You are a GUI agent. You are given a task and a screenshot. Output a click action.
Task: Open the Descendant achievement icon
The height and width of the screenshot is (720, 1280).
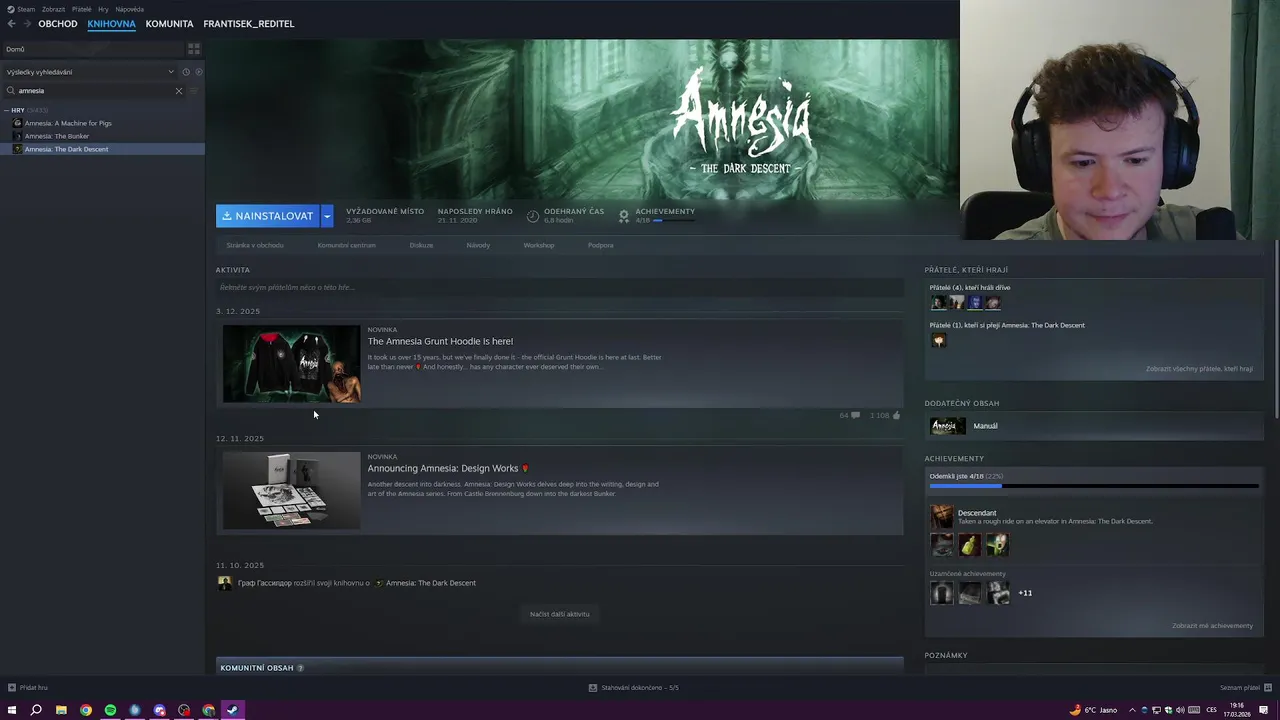tap(942, 516)
